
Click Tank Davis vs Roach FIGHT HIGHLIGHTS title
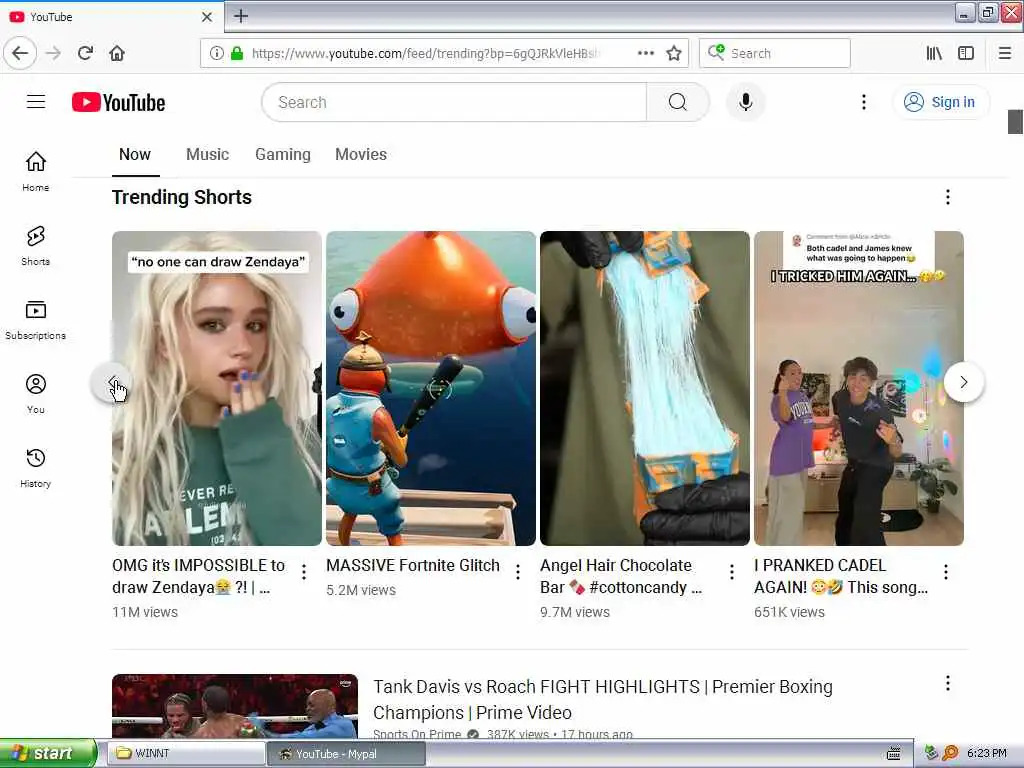pyautogui.click(x=603, y=699)
